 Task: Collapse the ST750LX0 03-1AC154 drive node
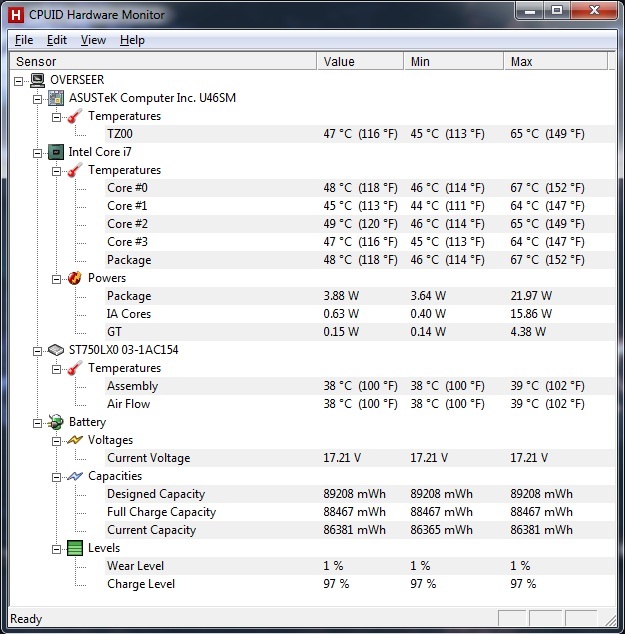coord(38,351)
